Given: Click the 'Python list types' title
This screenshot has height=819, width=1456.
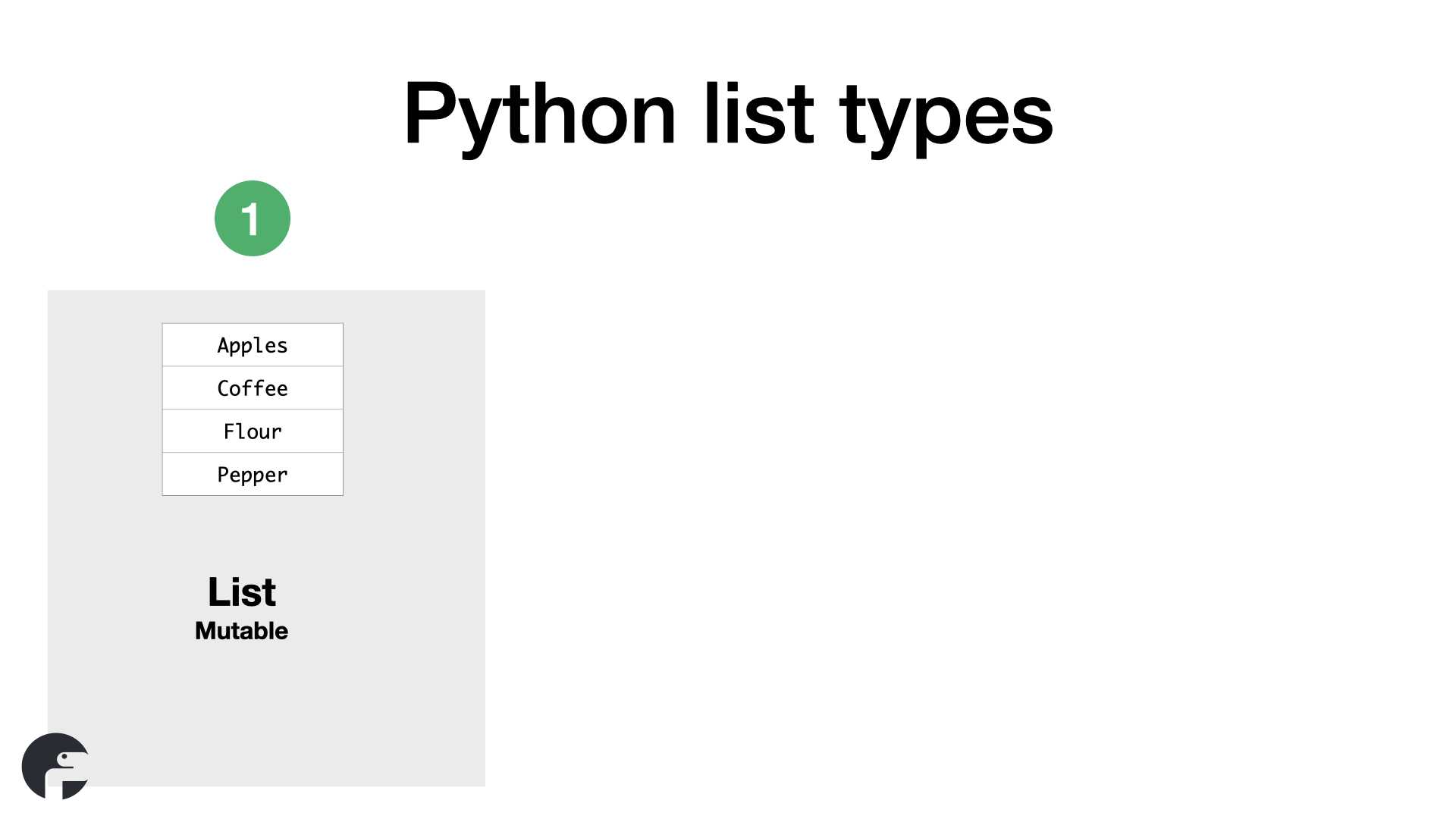Looking at the screenshot, I should (x=728, y=114).
